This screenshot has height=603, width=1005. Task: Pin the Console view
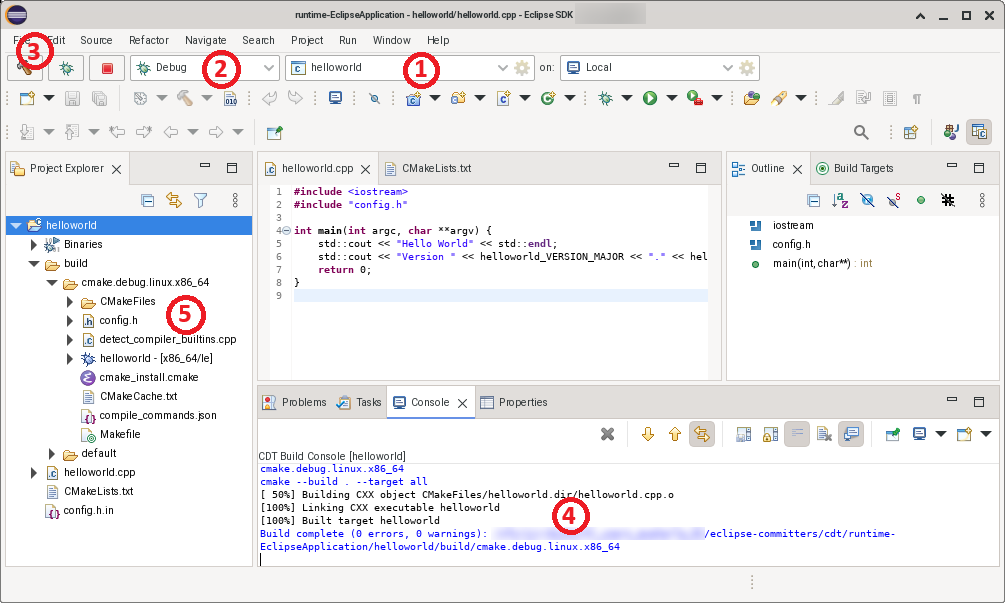click(892, 434)
